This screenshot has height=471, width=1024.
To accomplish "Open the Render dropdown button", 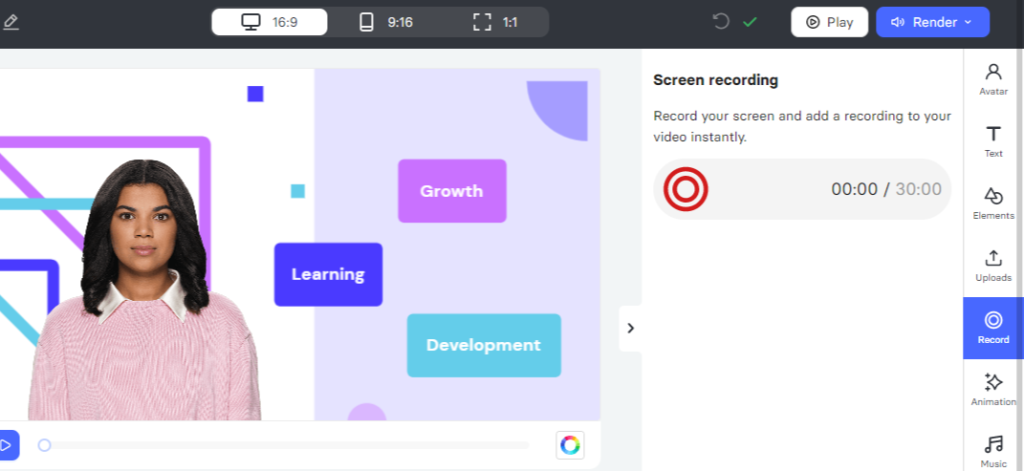I will click(x=933, y=22).
